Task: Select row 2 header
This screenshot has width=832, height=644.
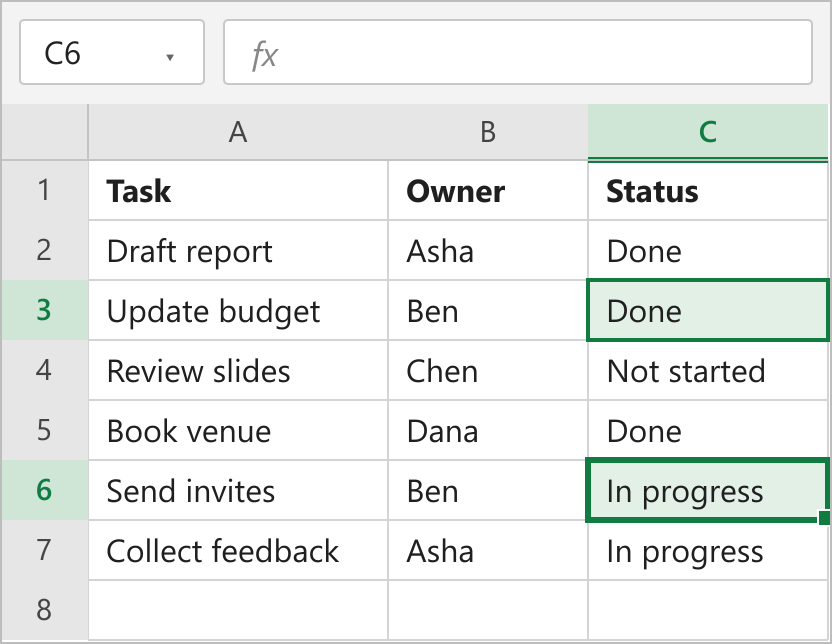Action: pos(45,250)
